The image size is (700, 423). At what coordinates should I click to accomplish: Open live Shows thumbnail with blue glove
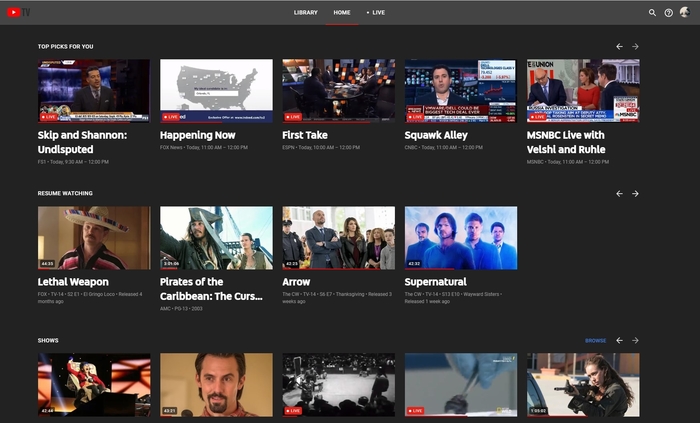click(x=461, y=385)
